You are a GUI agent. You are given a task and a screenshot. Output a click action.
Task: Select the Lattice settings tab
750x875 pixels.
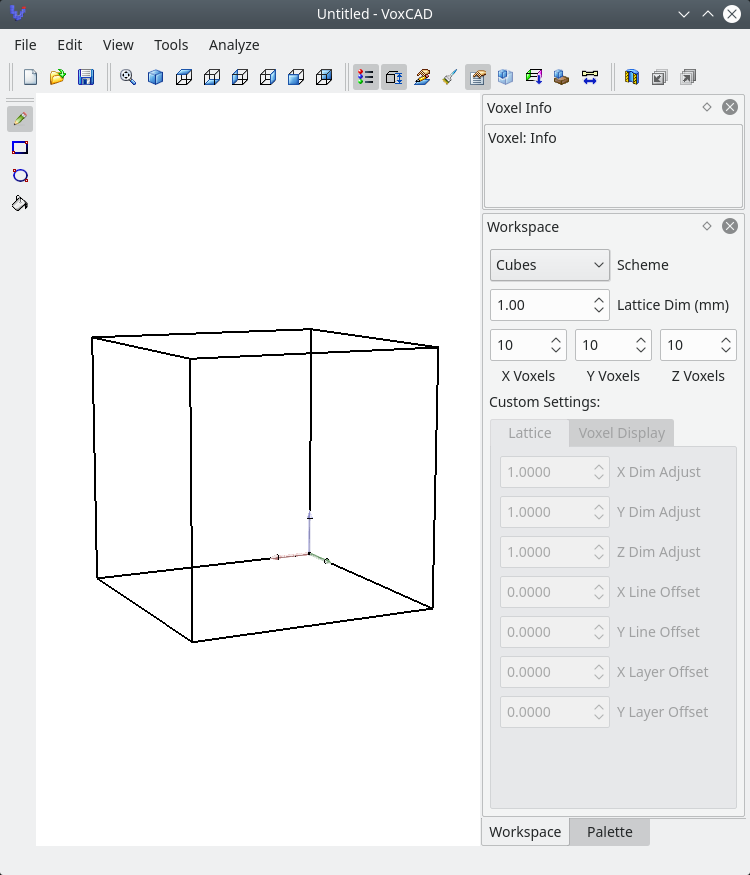click(530, 433)
